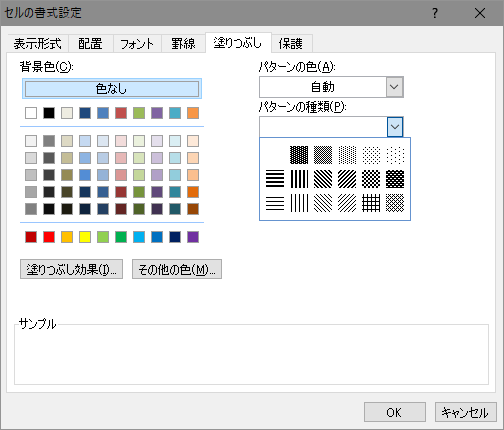504x430 pixels.
Task: Pick the tan swatch in the top theme row
Action: pyautogui.click(x=67, y=113)
